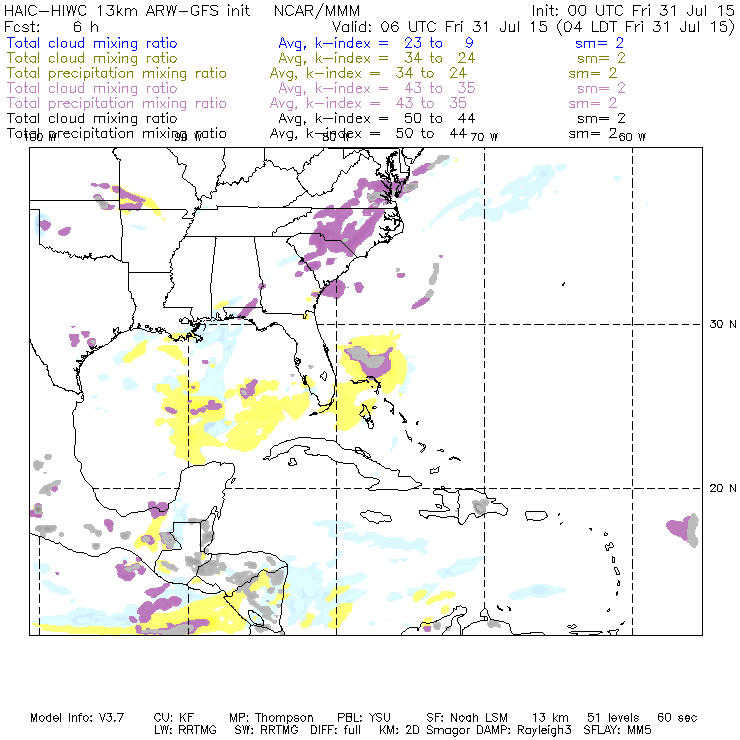Select the "70 W" longitude label
This screenshot has height=740, width=740.
point(484,137)
